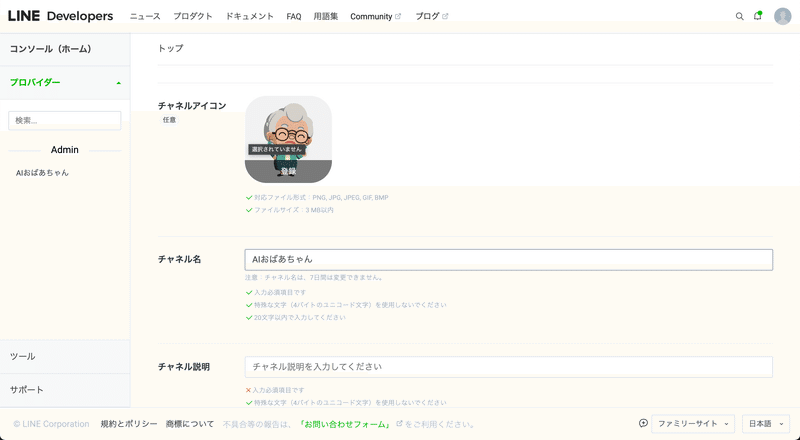Open the search magnifier icon

739,16
